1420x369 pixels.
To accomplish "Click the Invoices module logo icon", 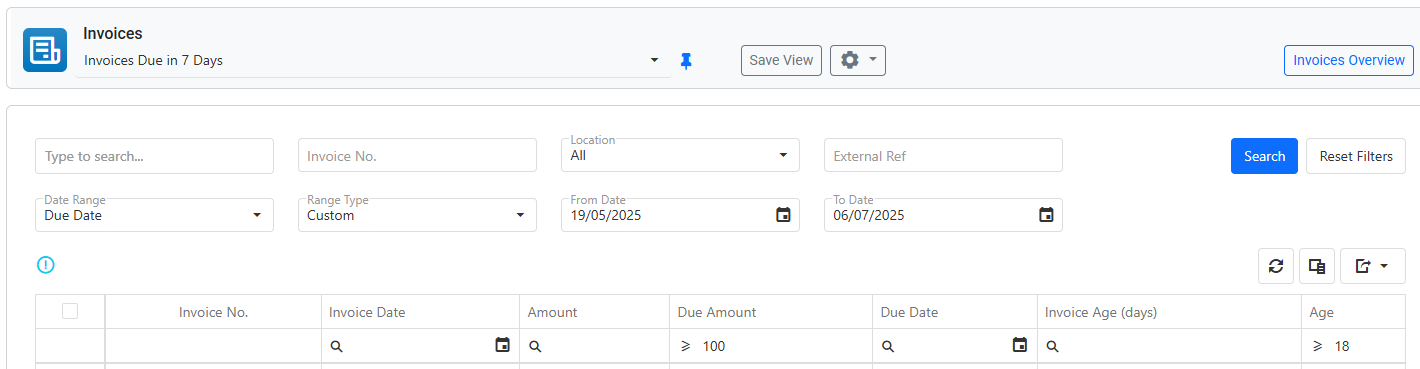I will tap(45, 50).
